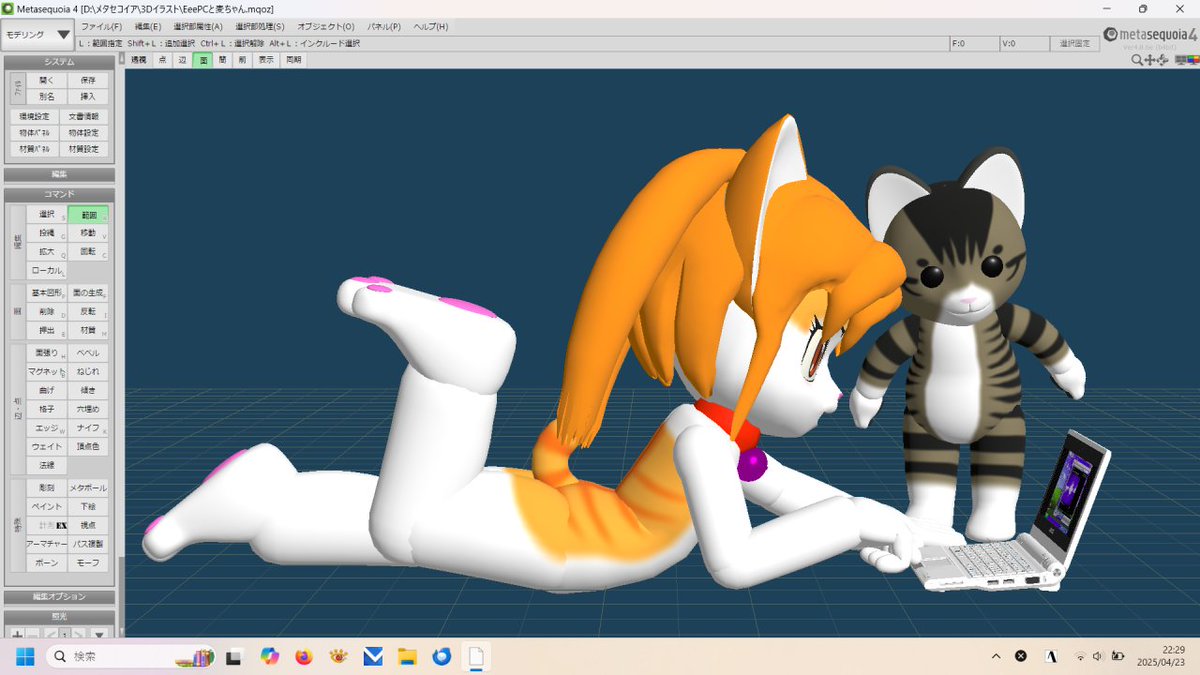
Task: Click the 保存 button
Action: point(88,80)
